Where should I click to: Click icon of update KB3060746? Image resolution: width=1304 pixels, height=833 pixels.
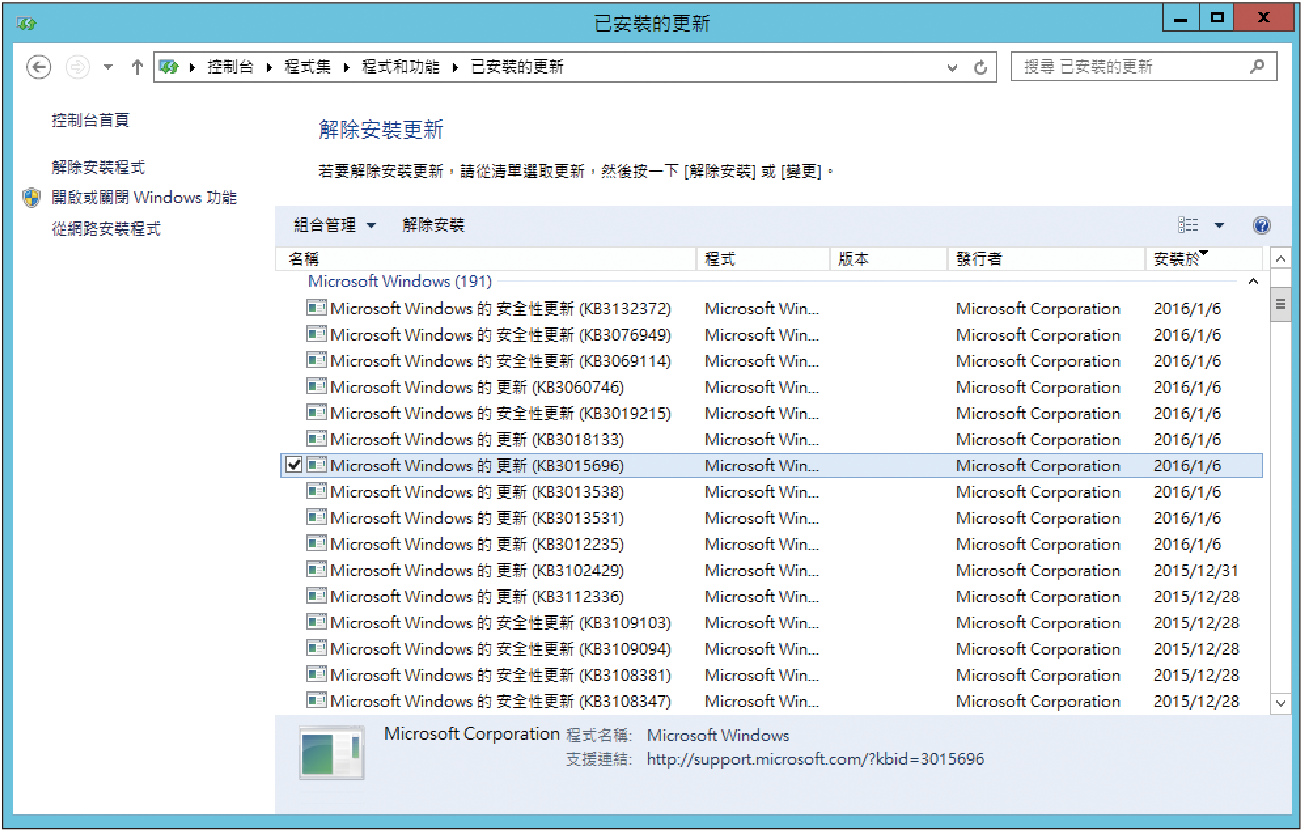point(316,387)
